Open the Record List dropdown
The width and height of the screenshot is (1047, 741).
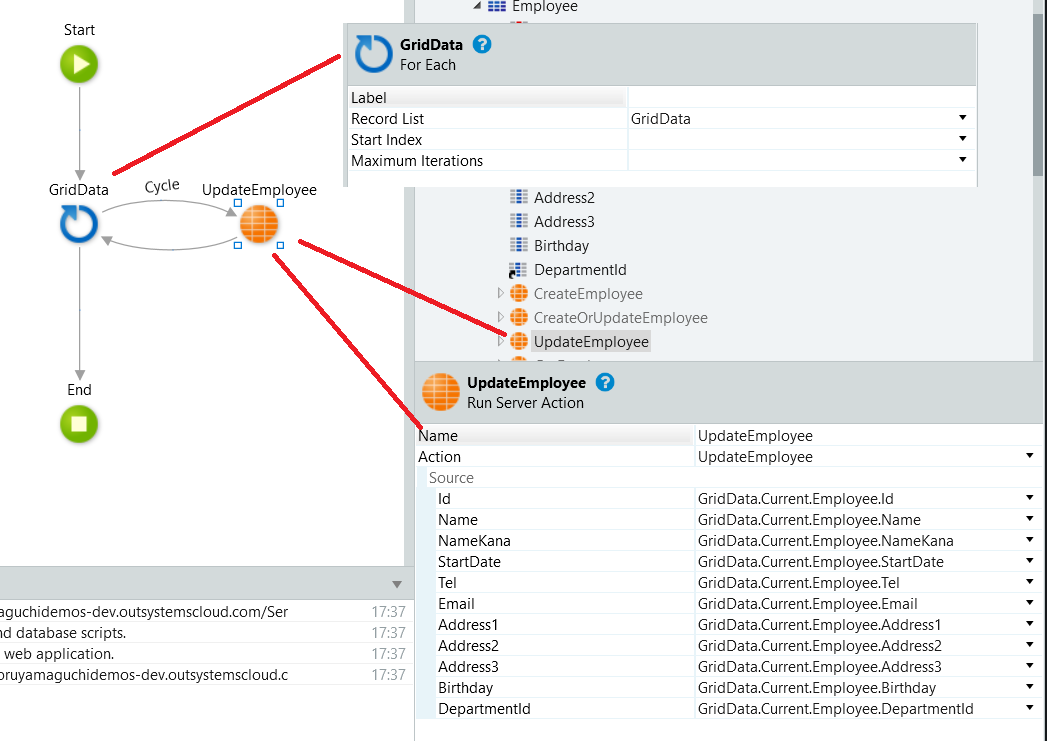961,118
